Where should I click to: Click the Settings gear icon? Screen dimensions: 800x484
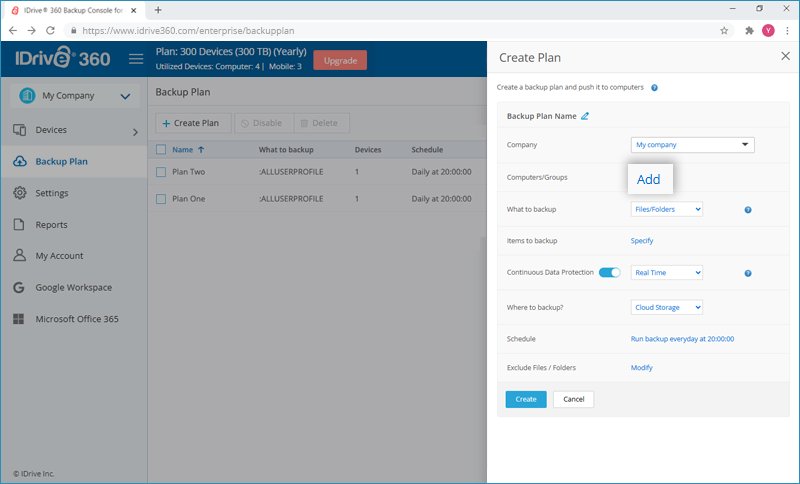tap(19, 193)
